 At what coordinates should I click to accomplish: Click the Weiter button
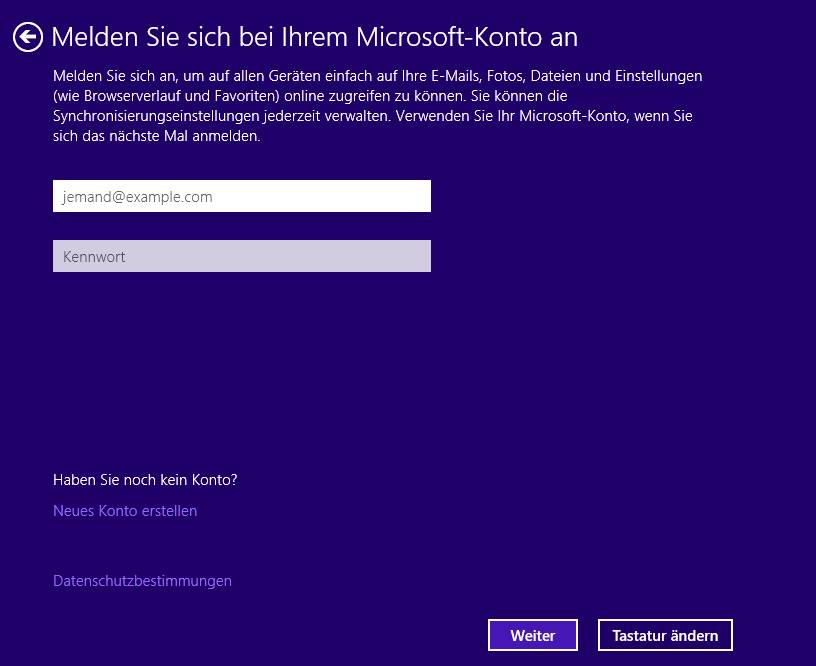click(532, 635)
